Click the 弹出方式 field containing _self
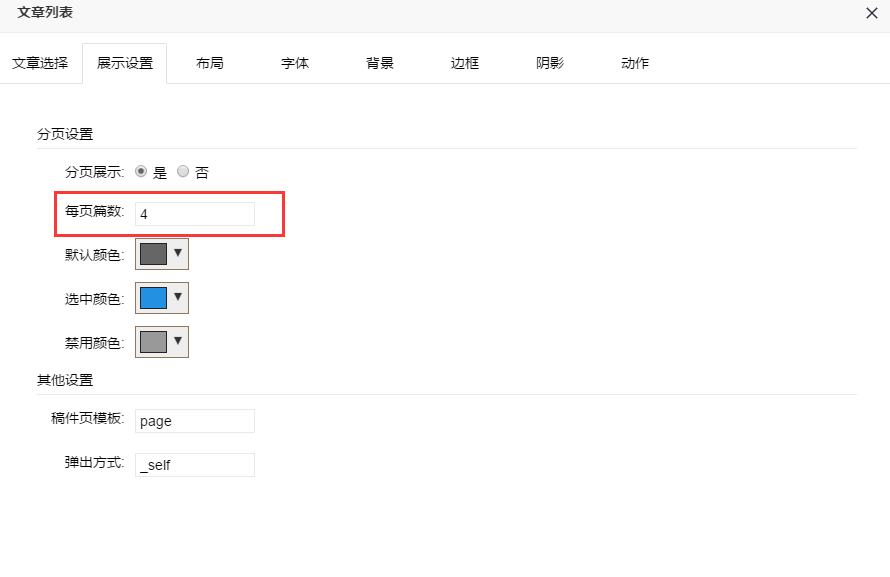The height and width of the screenshot is (577, 890). pos(195,465)
